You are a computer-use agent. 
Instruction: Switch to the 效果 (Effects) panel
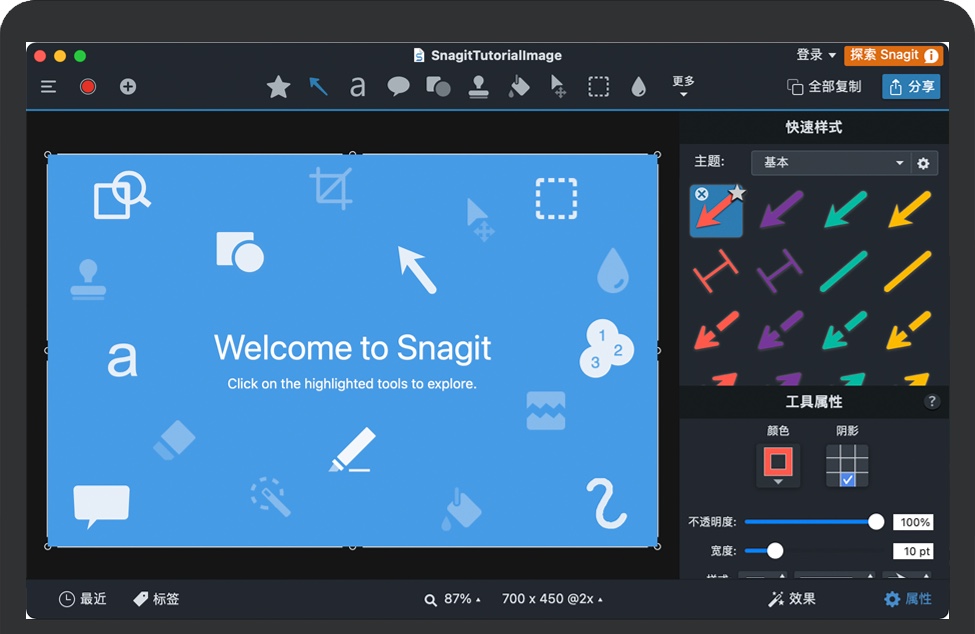(792, 599)
